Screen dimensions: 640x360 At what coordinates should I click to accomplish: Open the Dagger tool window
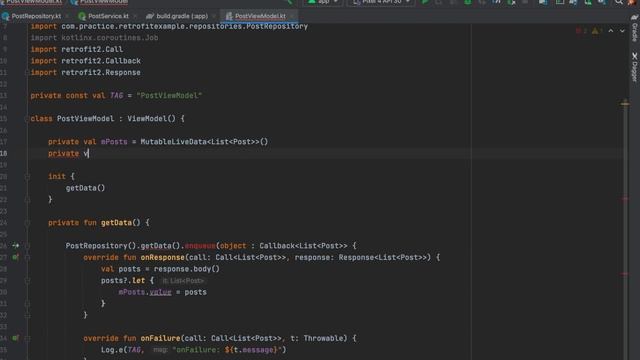(x=634, y=67)
